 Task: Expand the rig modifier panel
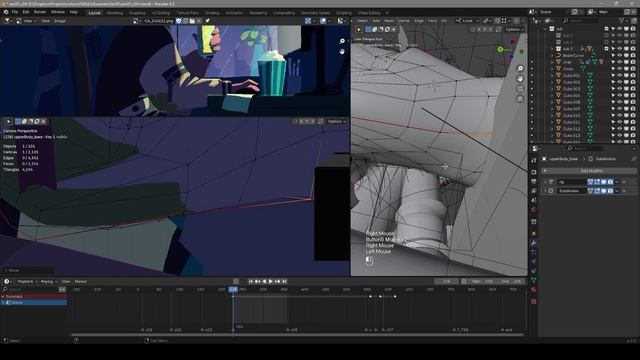545,182
